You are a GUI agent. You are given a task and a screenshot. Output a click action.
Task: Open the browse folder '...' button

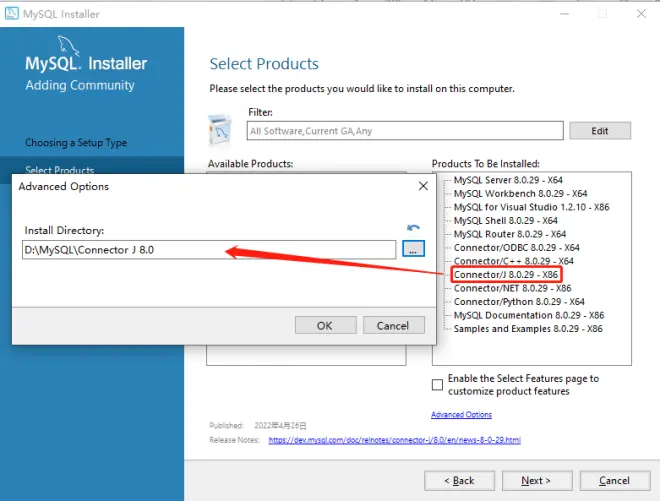pos(413,249)
